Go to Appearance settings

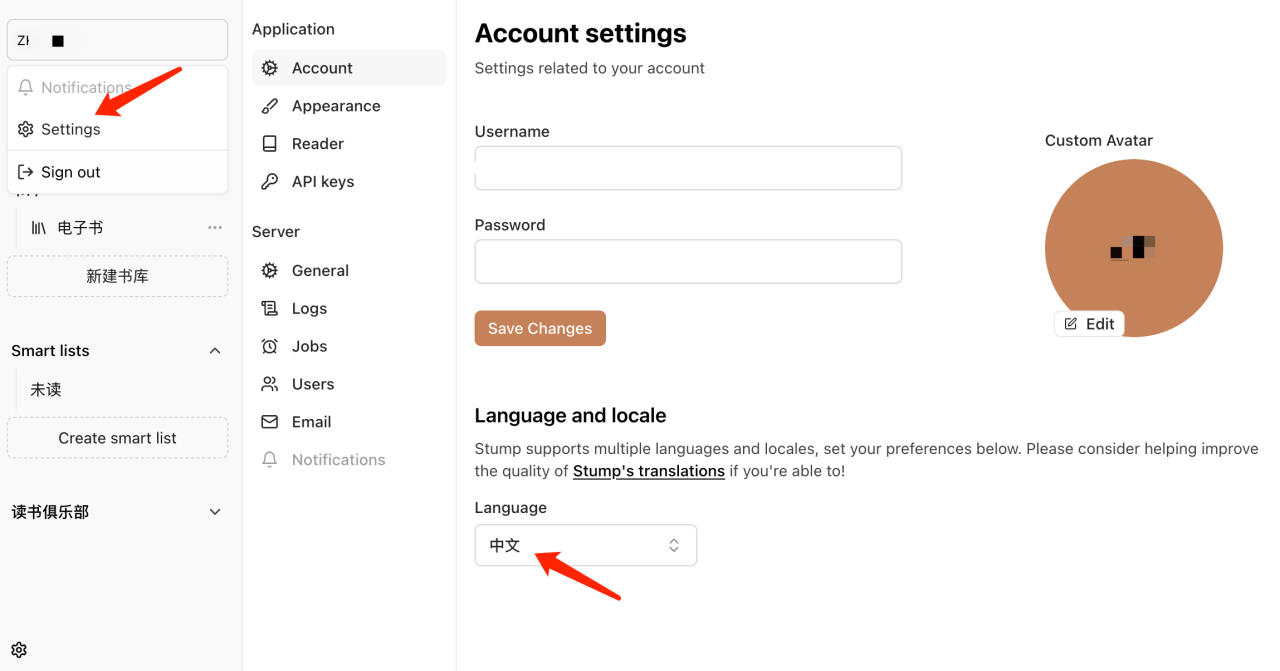pos(349,106)
